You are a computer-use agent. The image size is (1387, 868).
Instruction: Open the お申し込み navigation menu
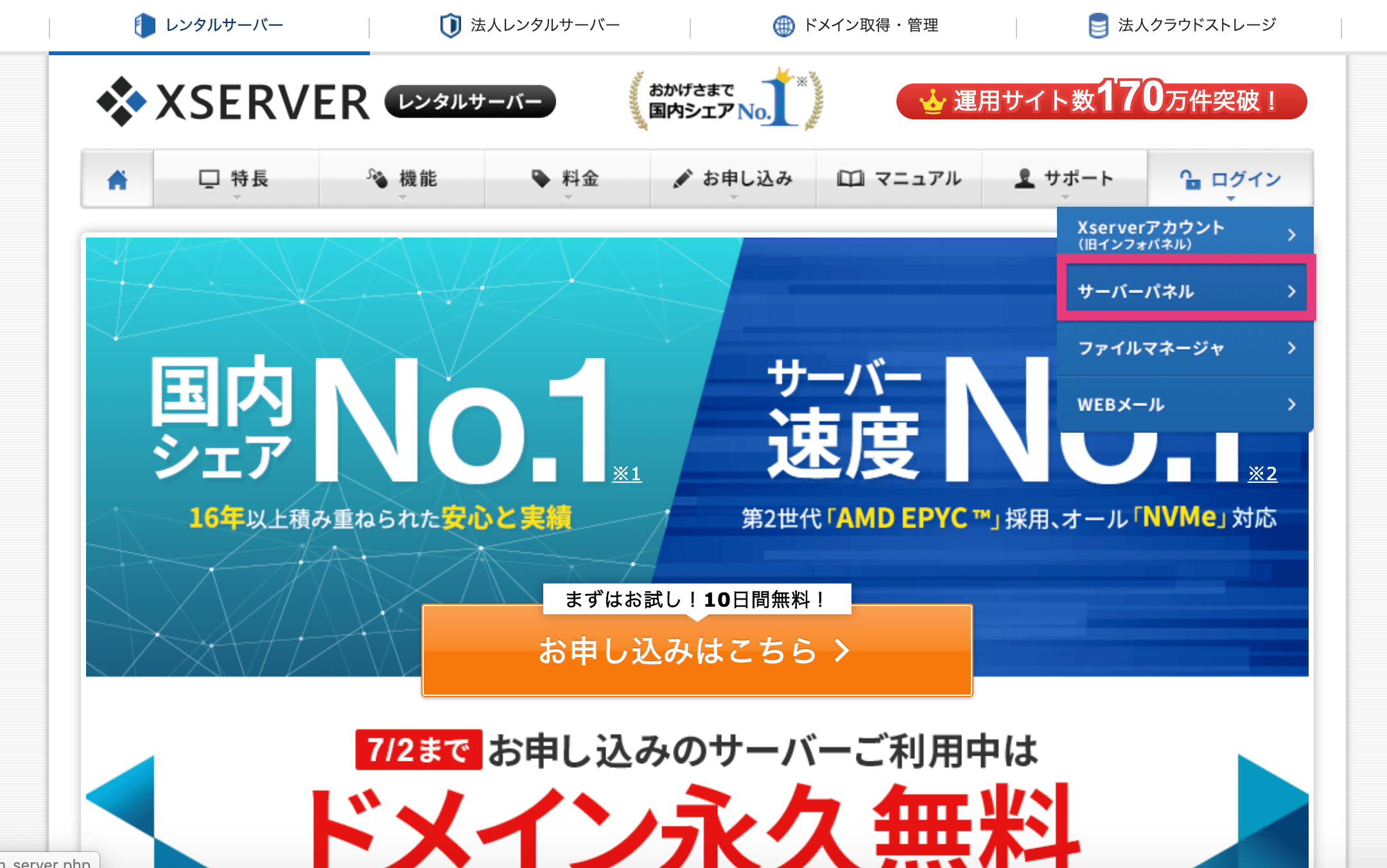pyautogui.click(x=733, y=179)
